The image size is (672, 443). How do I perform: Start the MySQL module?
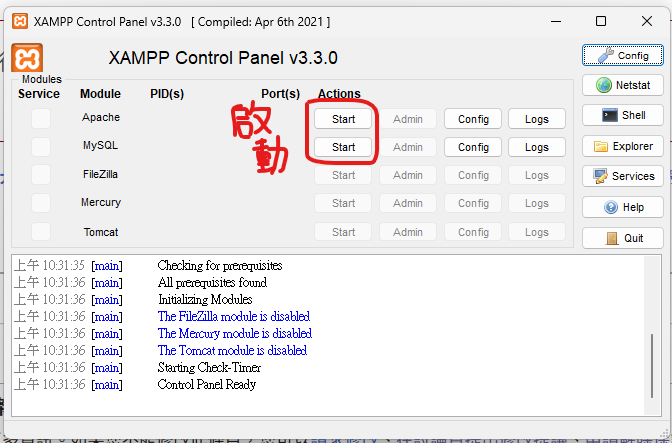pyautogui.click(x=343, y=147)
